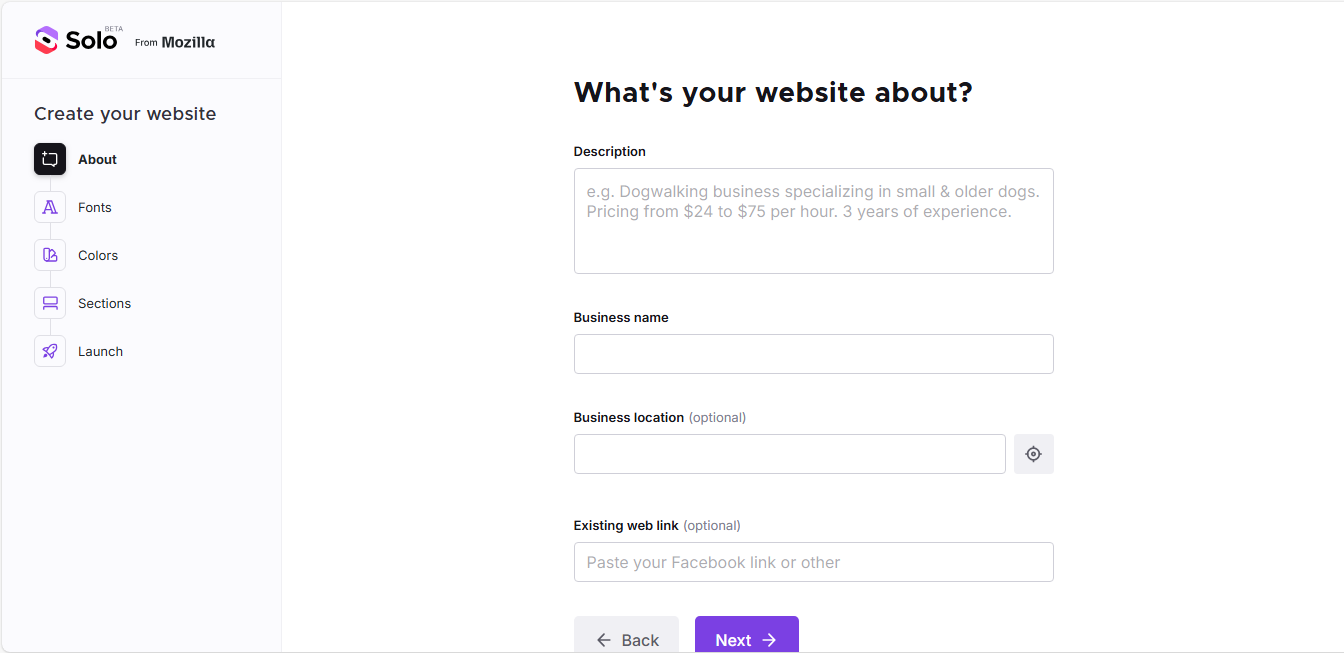The image size is (1344, 653).
Task: Select the Launch rocket icon
Action: tap(50, 351)
